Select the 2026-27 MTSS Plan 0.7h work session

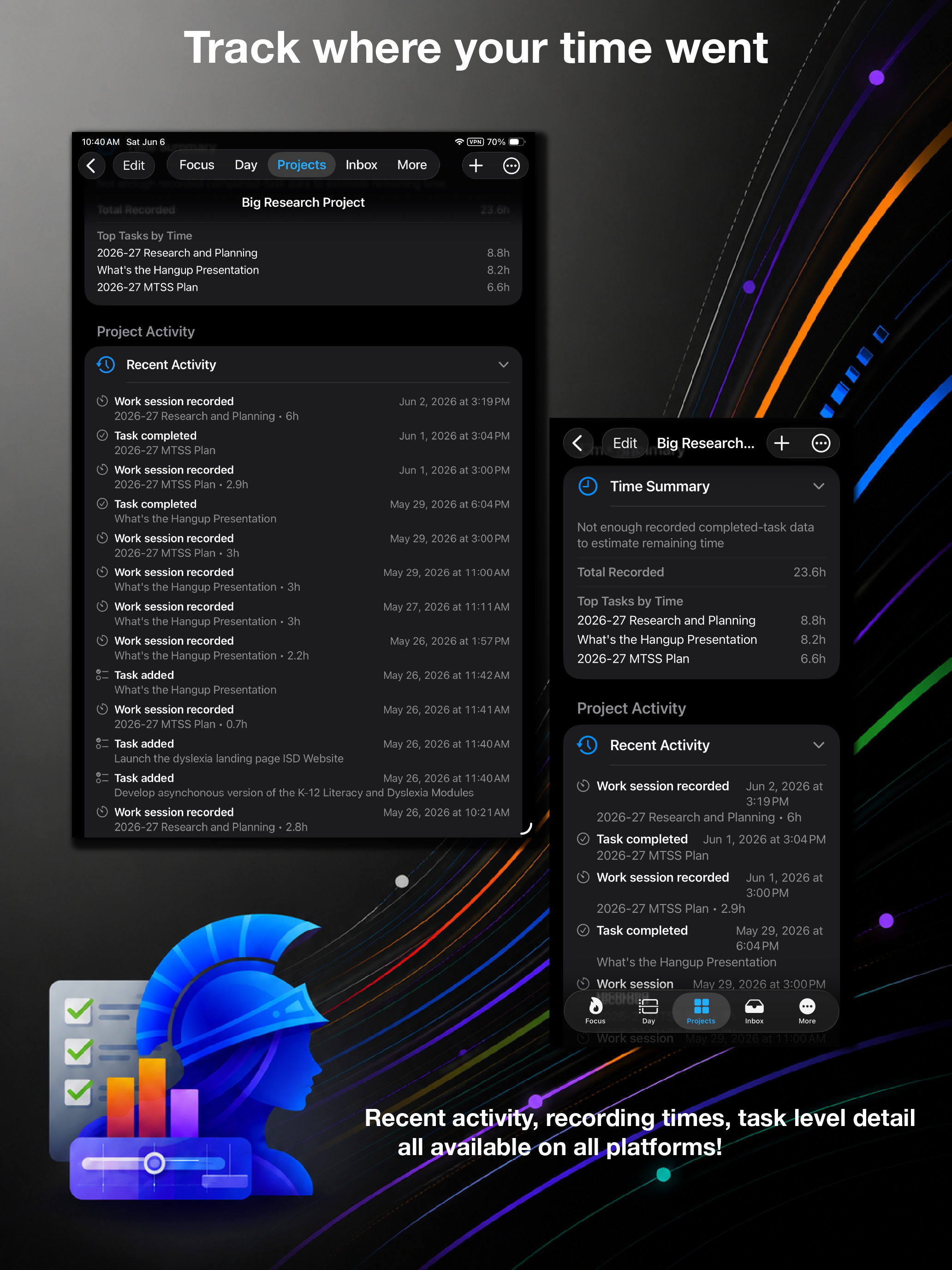click(x=303, y=717)
